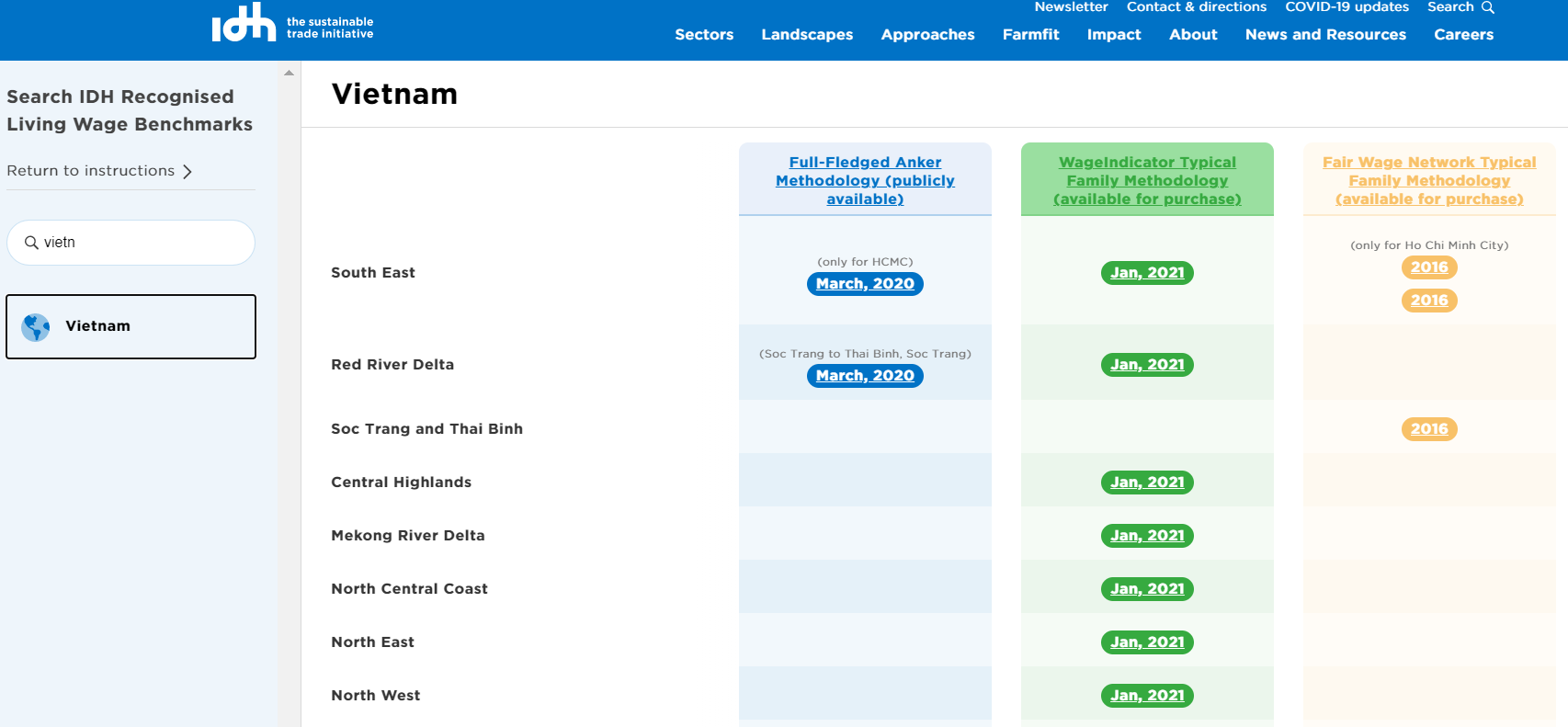This screenshot has width=1568, height=727.
Task: Open Red River Delta Jan, 2021 benchmark
Action: [1147, 365]
